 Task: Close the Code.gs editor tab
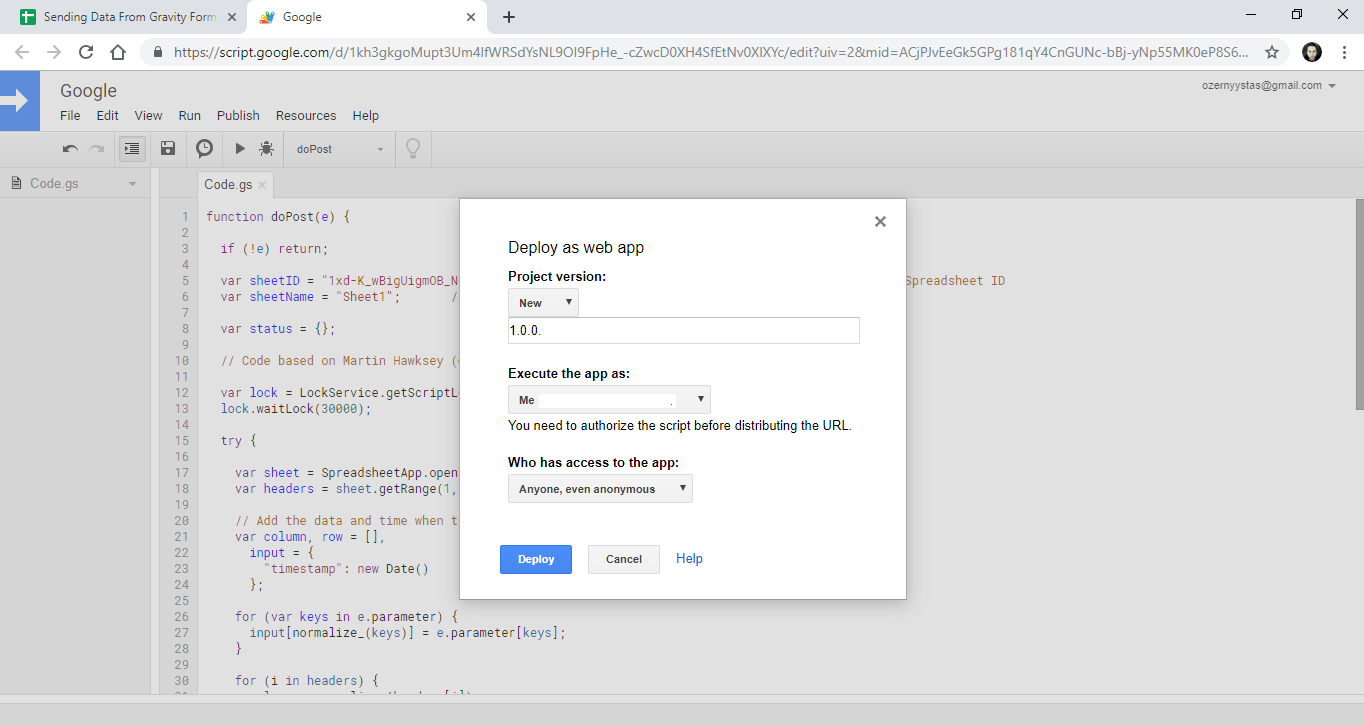pos(262,185)
